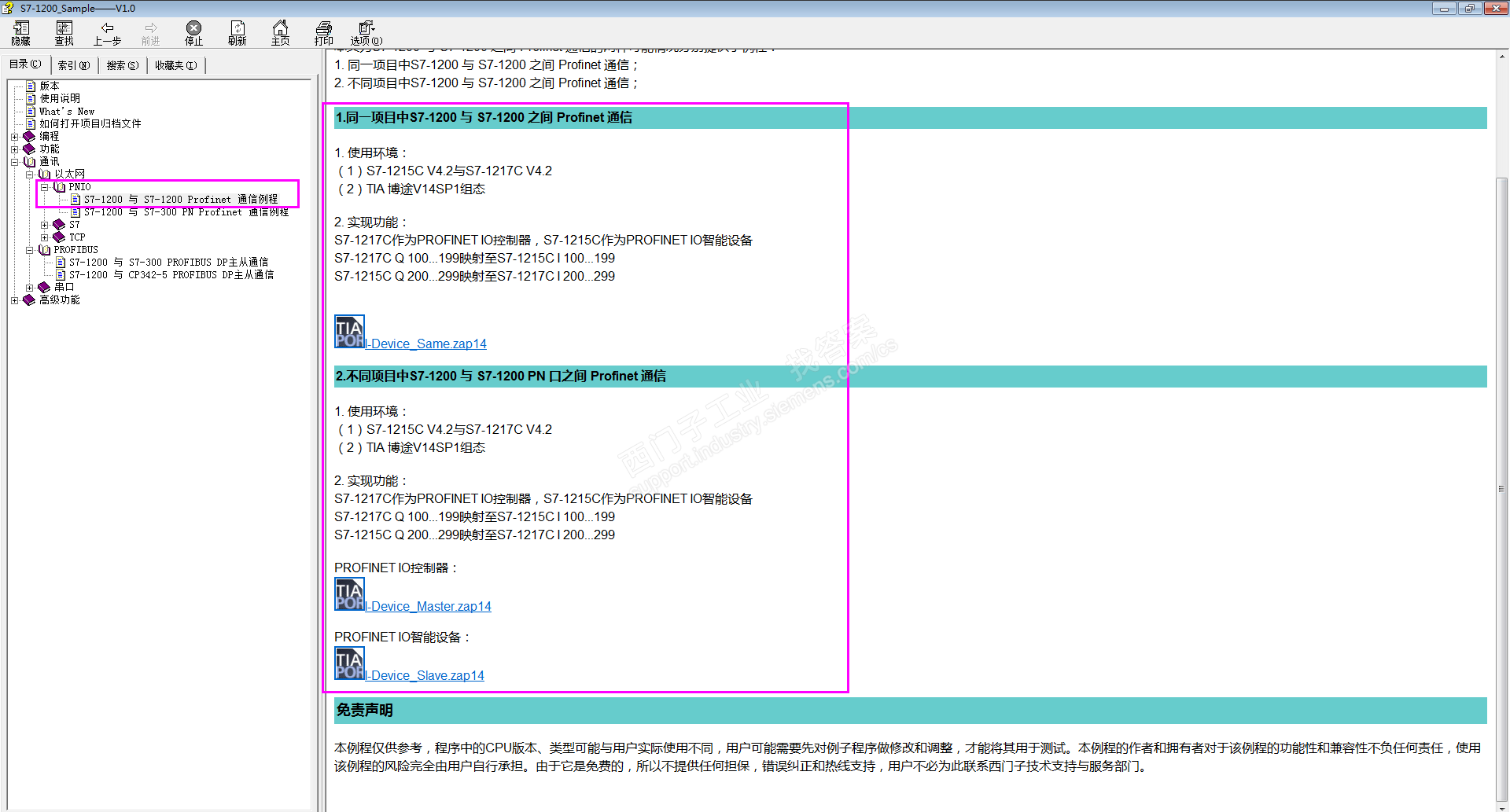The width and height of the screenshot is (1510, 812).
Task: Click the open book icon next to PROFIBUS
Action: tap(45, 249)
